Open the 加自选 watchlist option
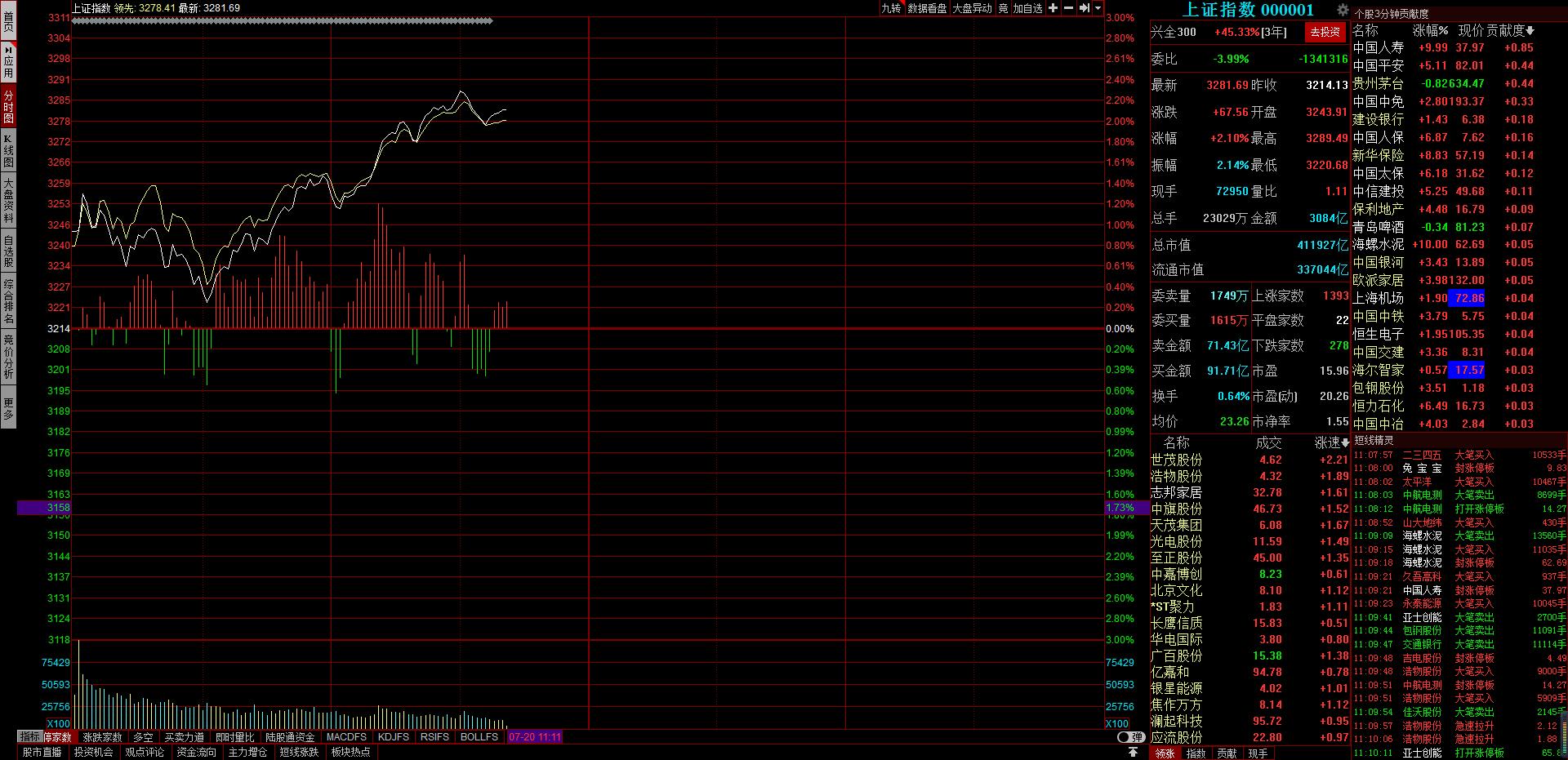 pos(1028,8)
